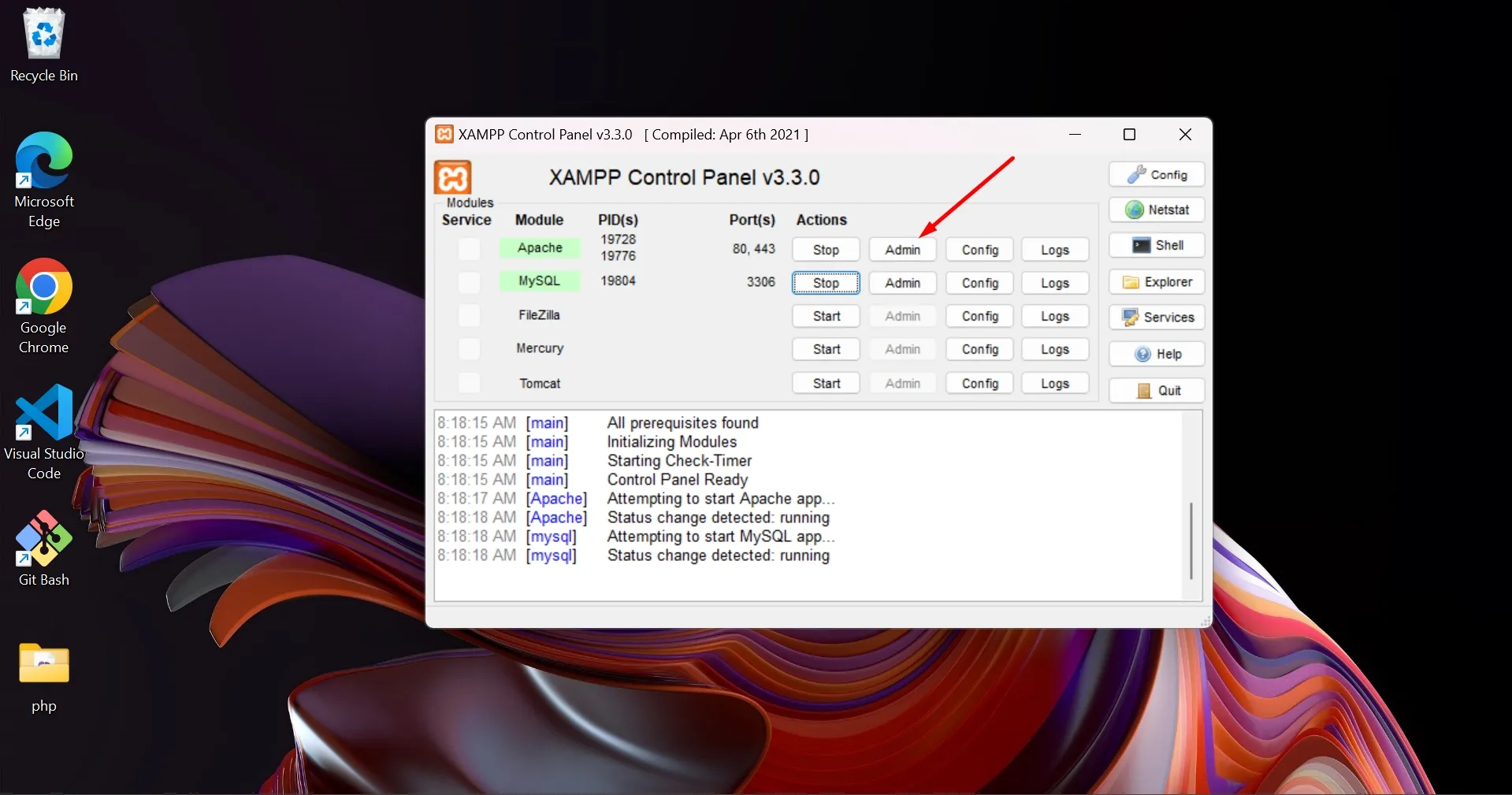Click log line 'All prerequisites found'
This screenshot has height=795, width=1512.
683,423
